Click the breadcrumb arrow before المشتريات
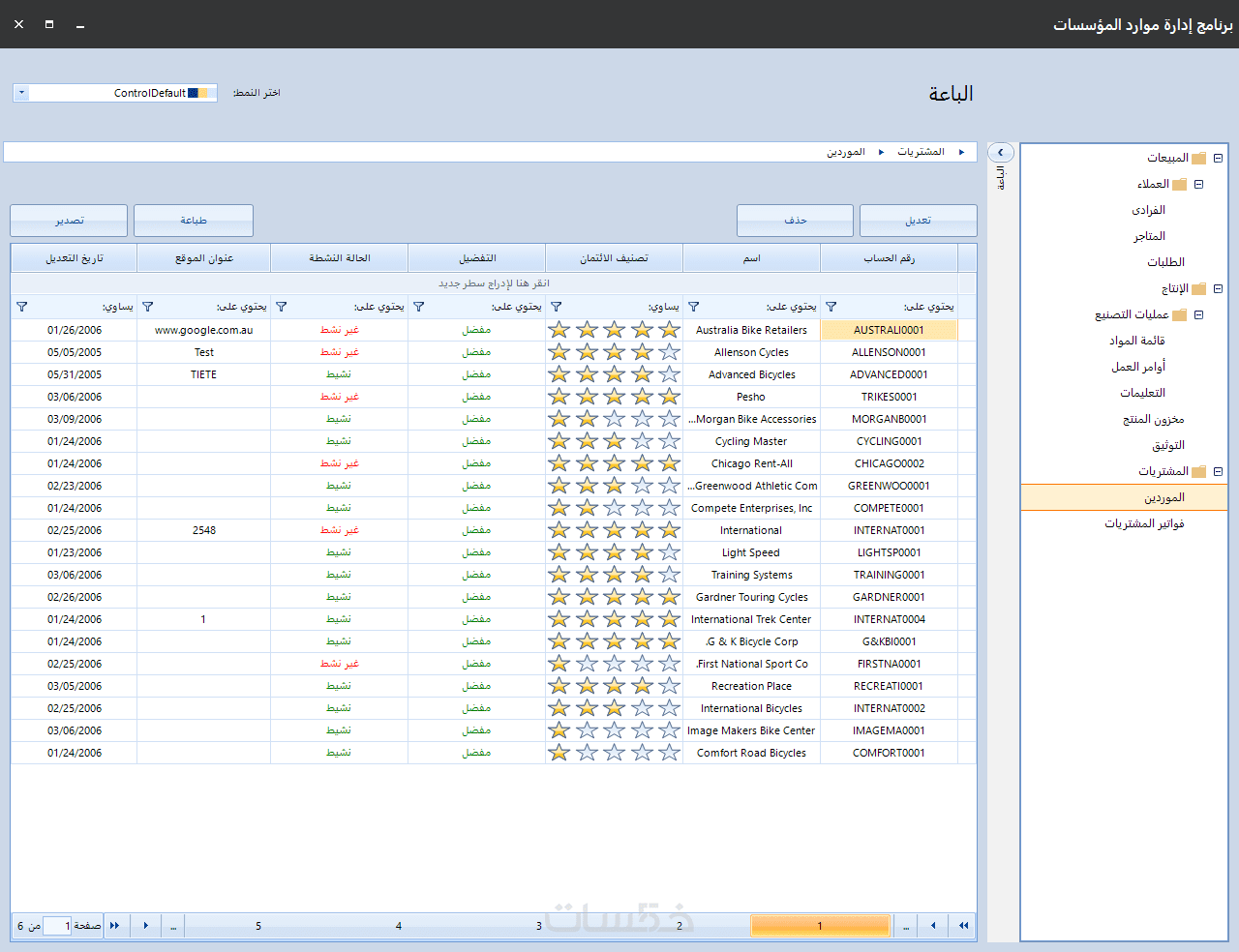This screenshot has width=1239, height=952. click(961, 152)
